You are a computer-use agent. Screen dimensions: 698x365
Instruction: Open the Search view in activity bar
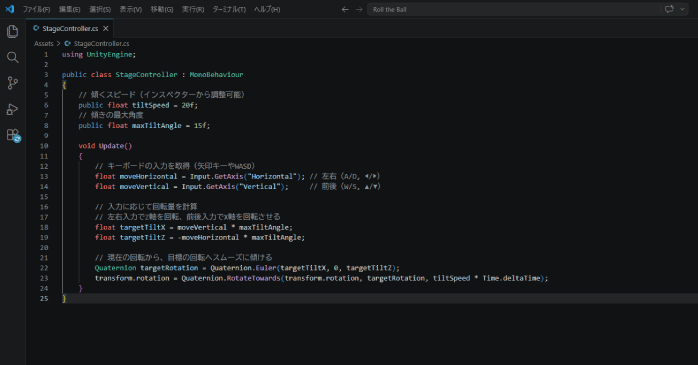click(12, 57)
